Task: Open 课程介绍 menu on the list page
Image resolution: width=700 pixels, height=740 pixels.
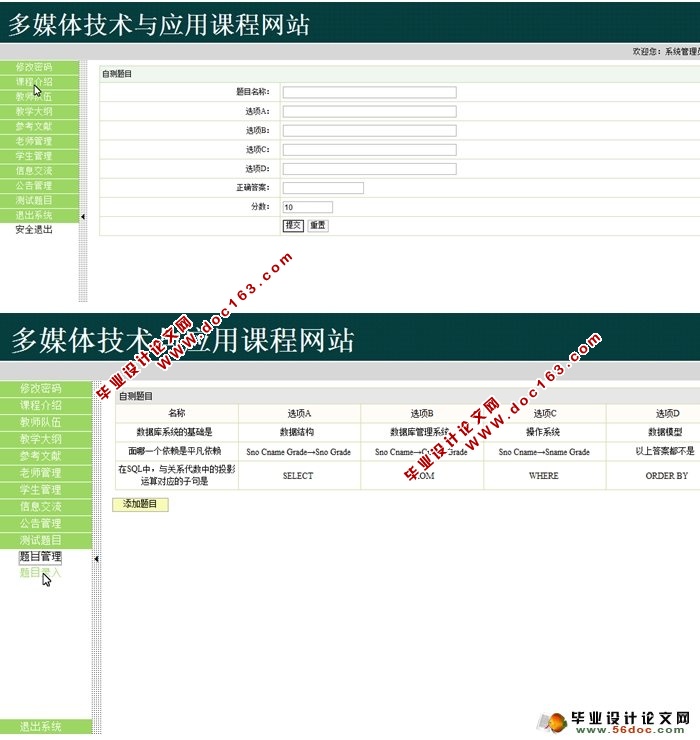Action: coord(46,405)
